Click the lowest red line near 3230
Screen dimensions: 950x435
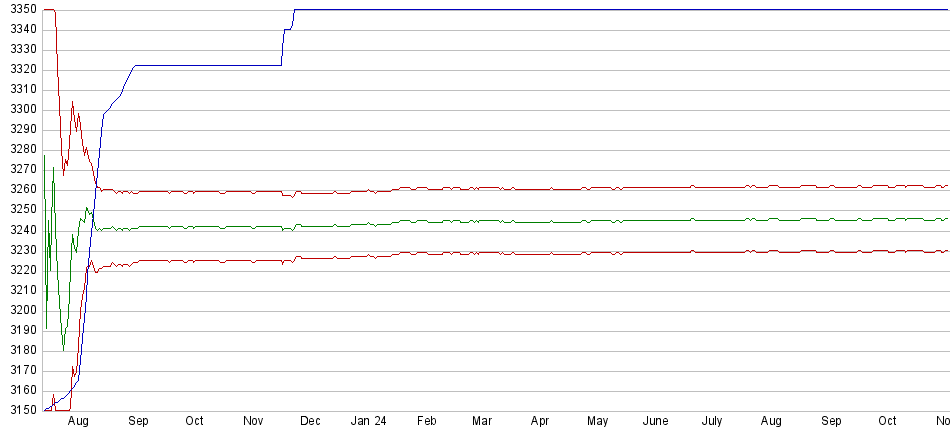pos(600,252)
